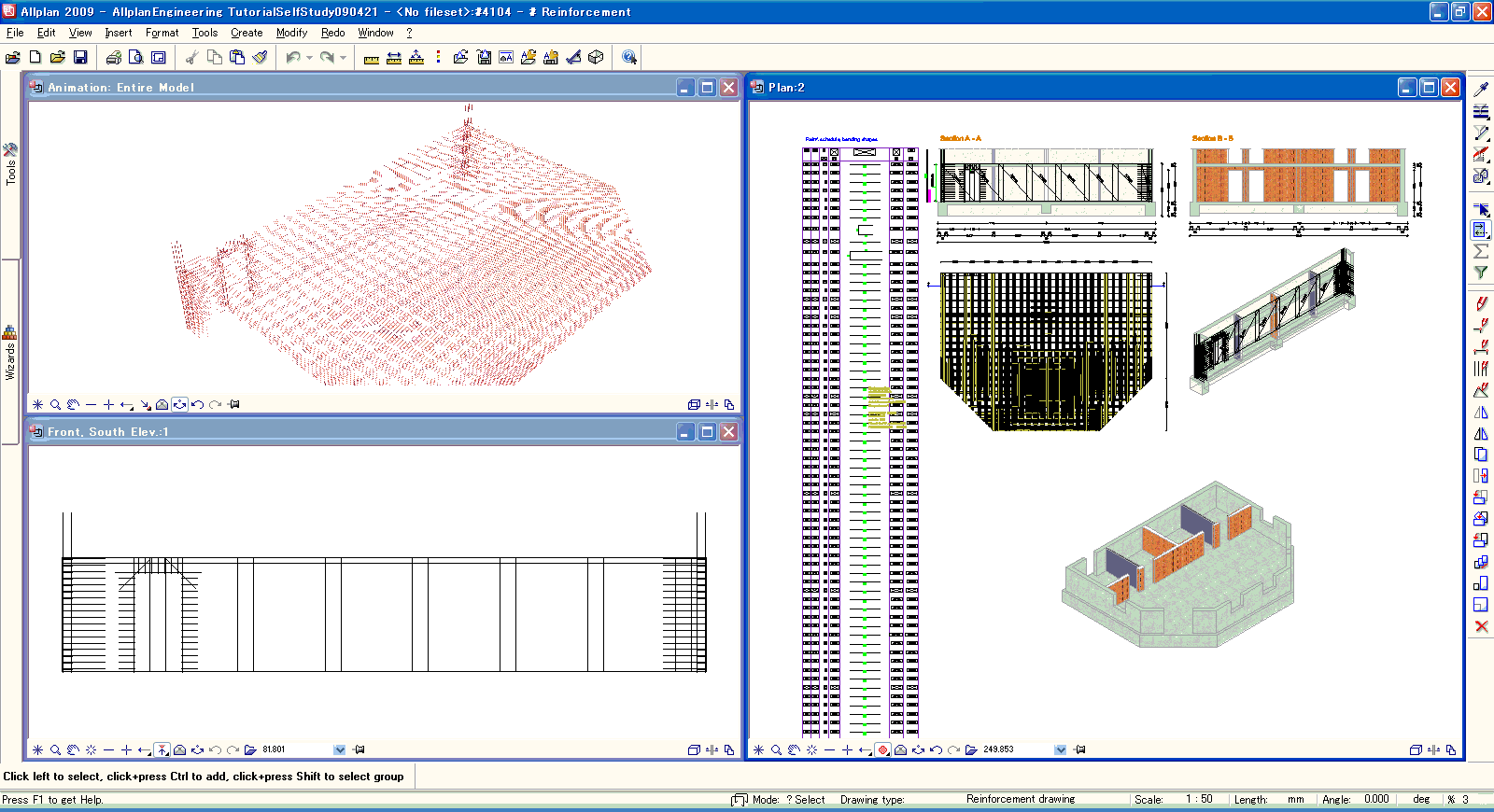Toggle pin icon in Animation window toolbar
Viewport: 1494px width, 812px height.
click(234, 405)
